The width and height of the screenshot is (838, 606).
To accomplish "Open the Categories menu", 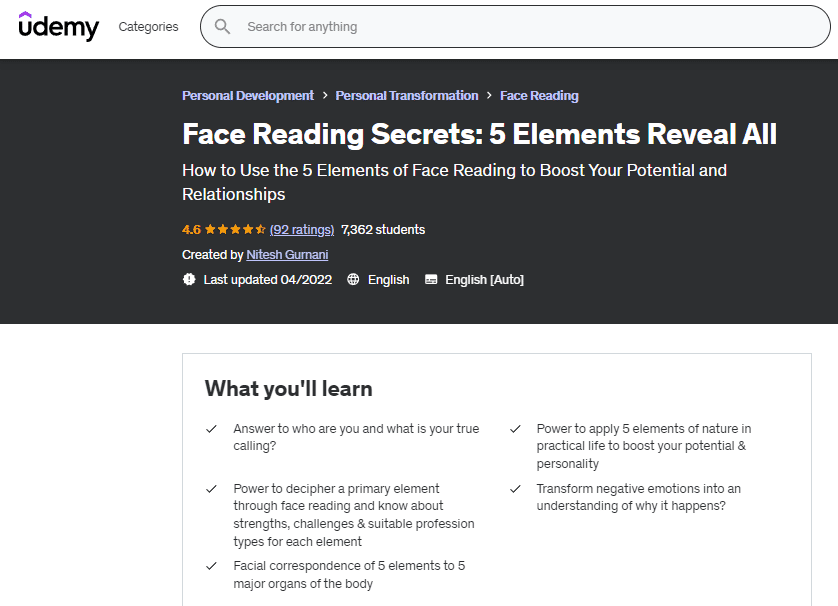I will (x=148, y=27).
